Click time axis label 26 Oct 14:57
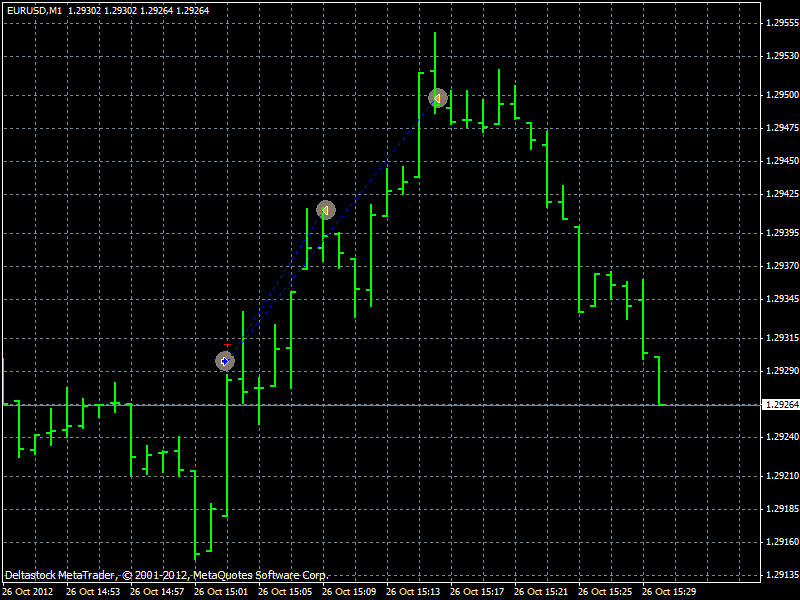The height and width of the screenshot is (600, 800). 157,592
